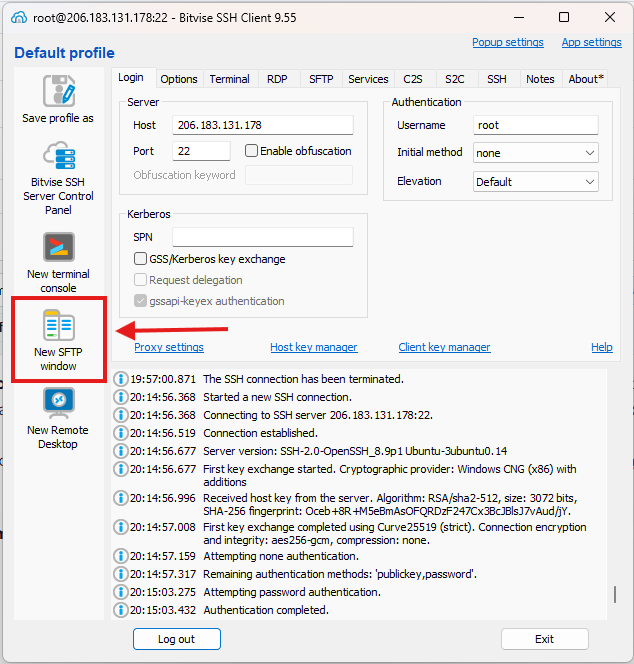Click the Port input field
634x664 pixels.
(x=201, y=151)
